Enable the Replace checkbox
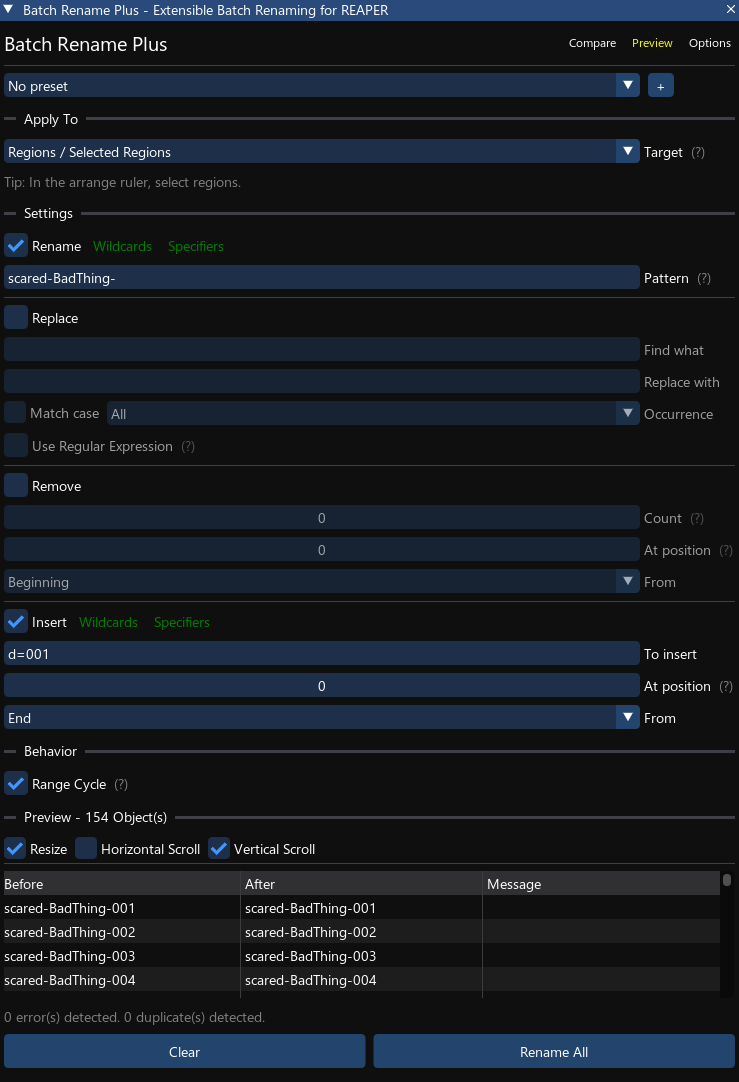The height and width of the screenshot is (1082, 739). tap(16, 318)
